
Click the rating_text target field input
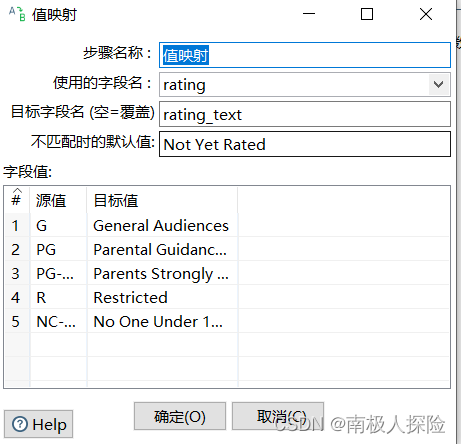pyautogui.click(x=305, y=114)
